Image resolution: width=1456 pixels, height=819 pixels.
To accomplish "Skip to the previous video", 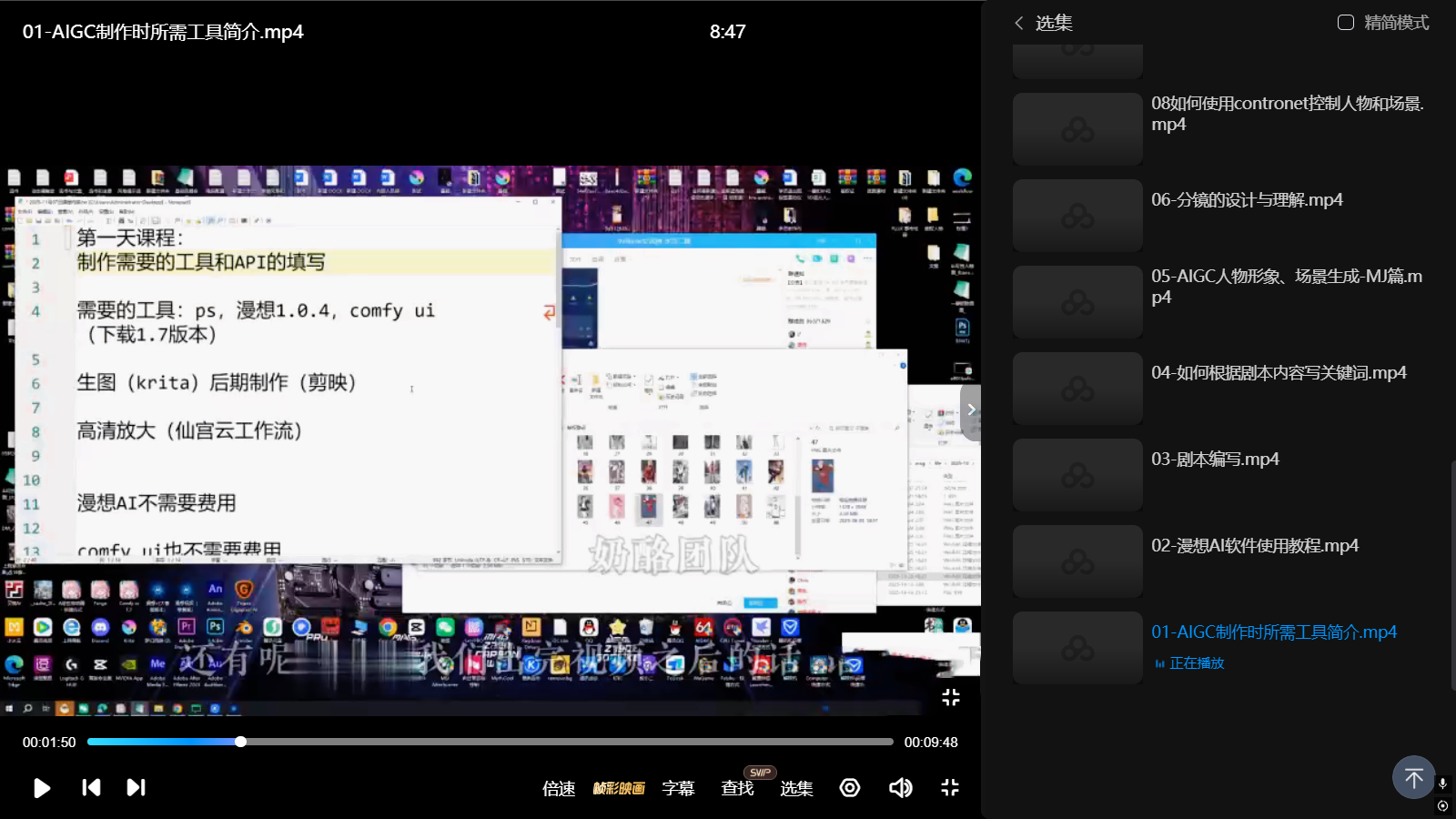I will (91, 788).
